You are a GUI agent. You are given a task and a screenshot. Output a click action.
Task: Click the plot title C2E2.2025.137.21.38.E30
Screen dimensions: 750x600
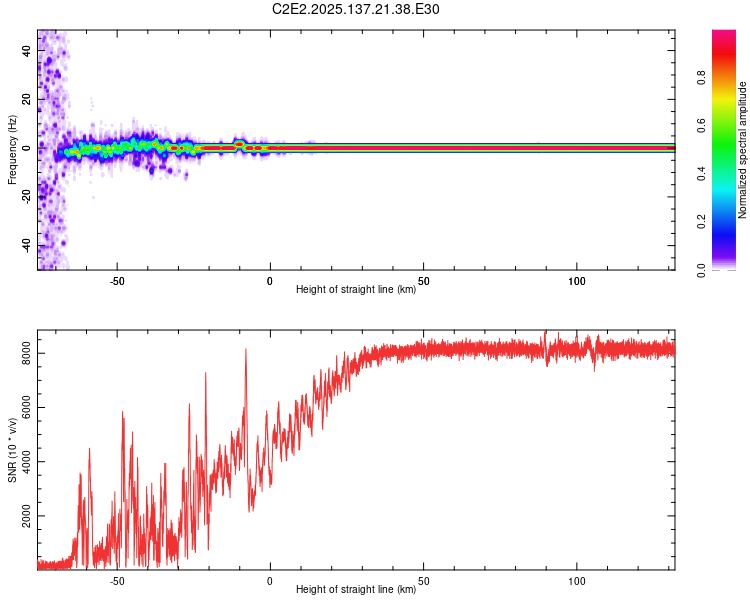(355, 9)
